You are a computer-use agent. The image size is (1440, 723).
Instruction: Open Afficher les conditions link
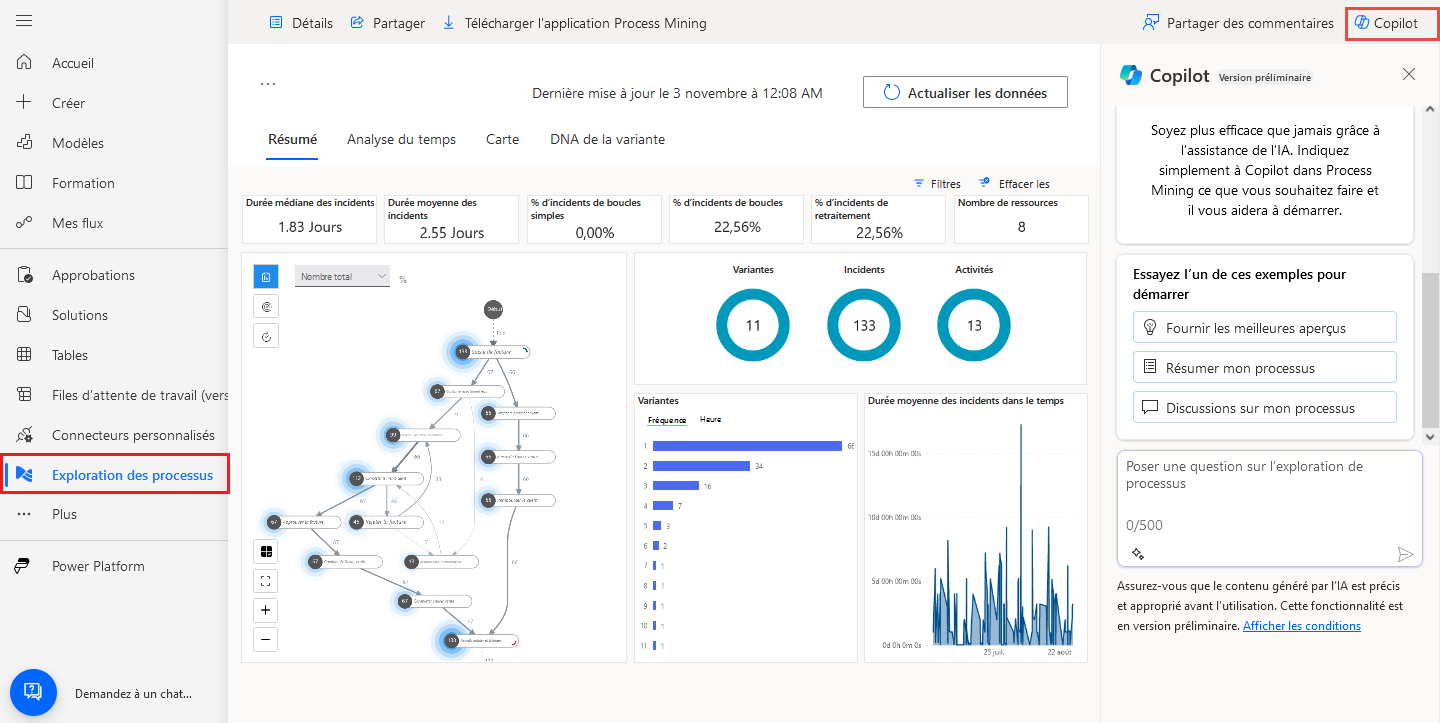[1301, 626]
